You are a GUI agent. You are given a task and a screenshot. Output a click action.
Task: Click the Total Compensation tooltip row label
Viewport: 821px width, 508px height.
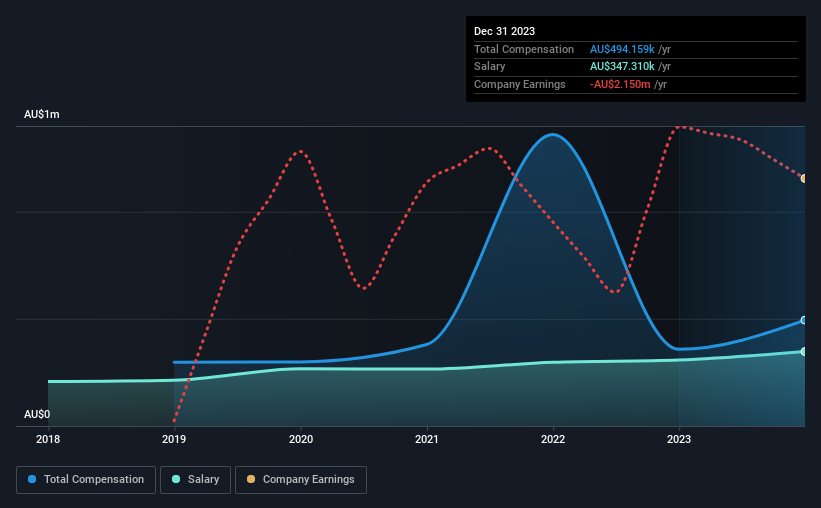click(x=524, y=49)
